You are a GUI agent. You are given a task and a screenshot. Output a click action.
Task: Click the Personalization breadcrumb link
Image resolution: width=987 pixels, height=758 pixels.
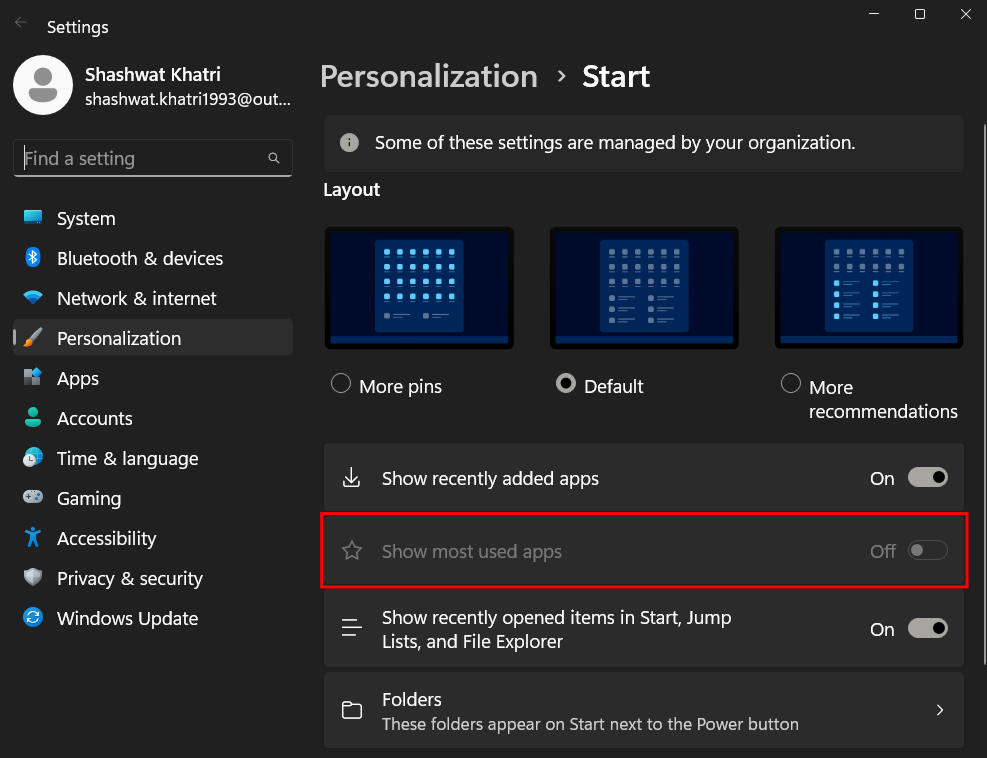point(428,76)
